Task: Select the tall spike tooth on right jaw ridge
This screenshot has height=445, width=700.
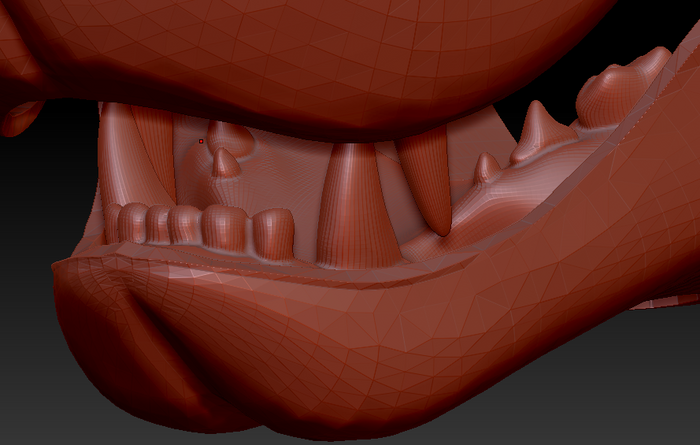Action: tap(541, 132)
